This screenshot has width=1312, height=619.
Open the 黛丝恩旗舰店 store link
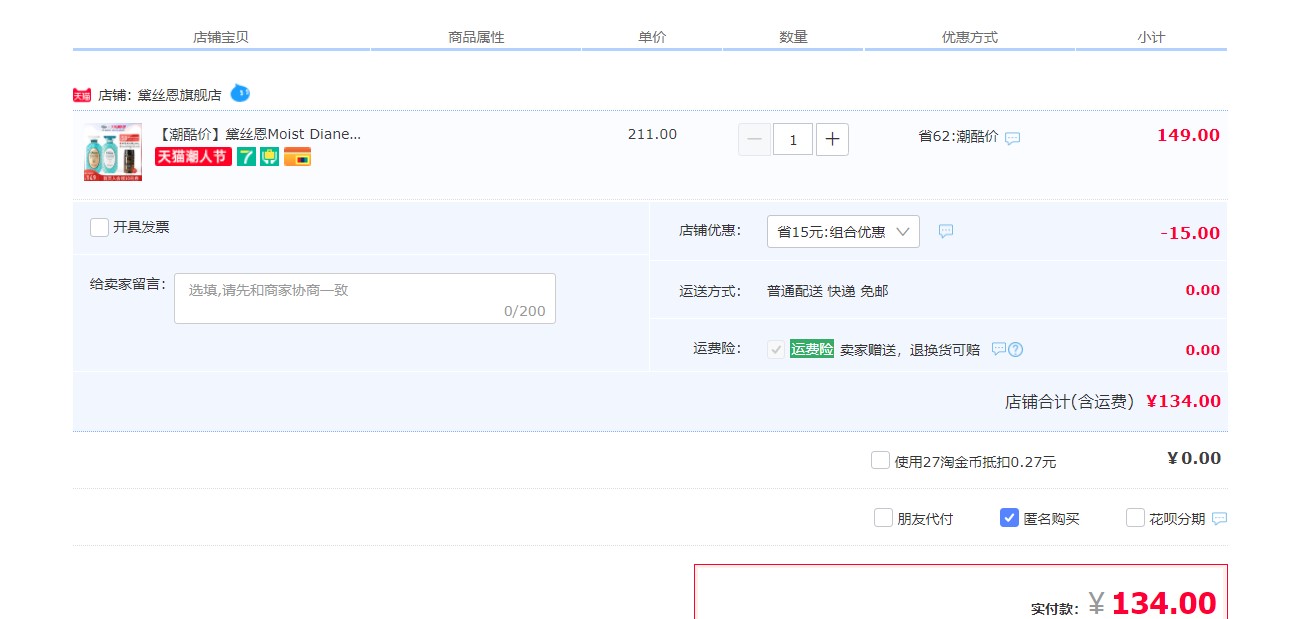(x=180, y=96)
